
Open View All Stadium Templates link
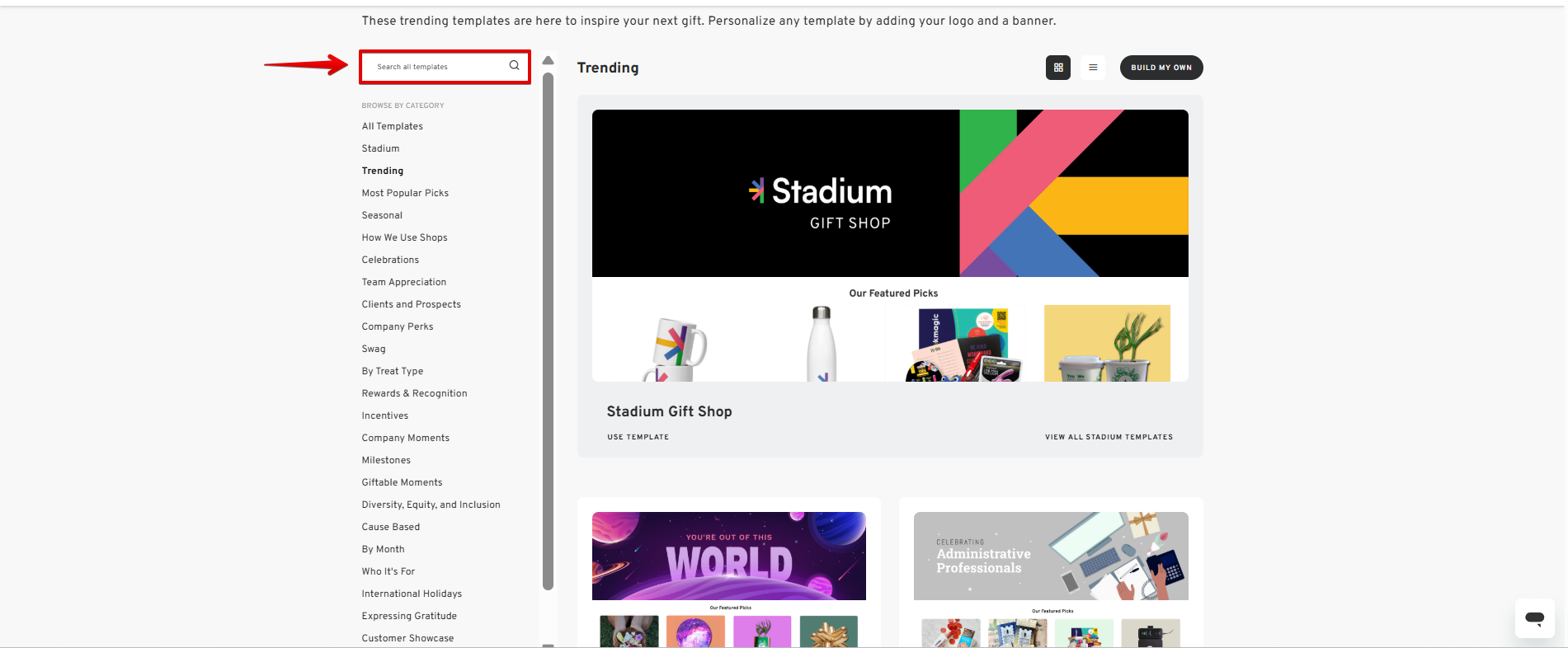(1108, 437)
